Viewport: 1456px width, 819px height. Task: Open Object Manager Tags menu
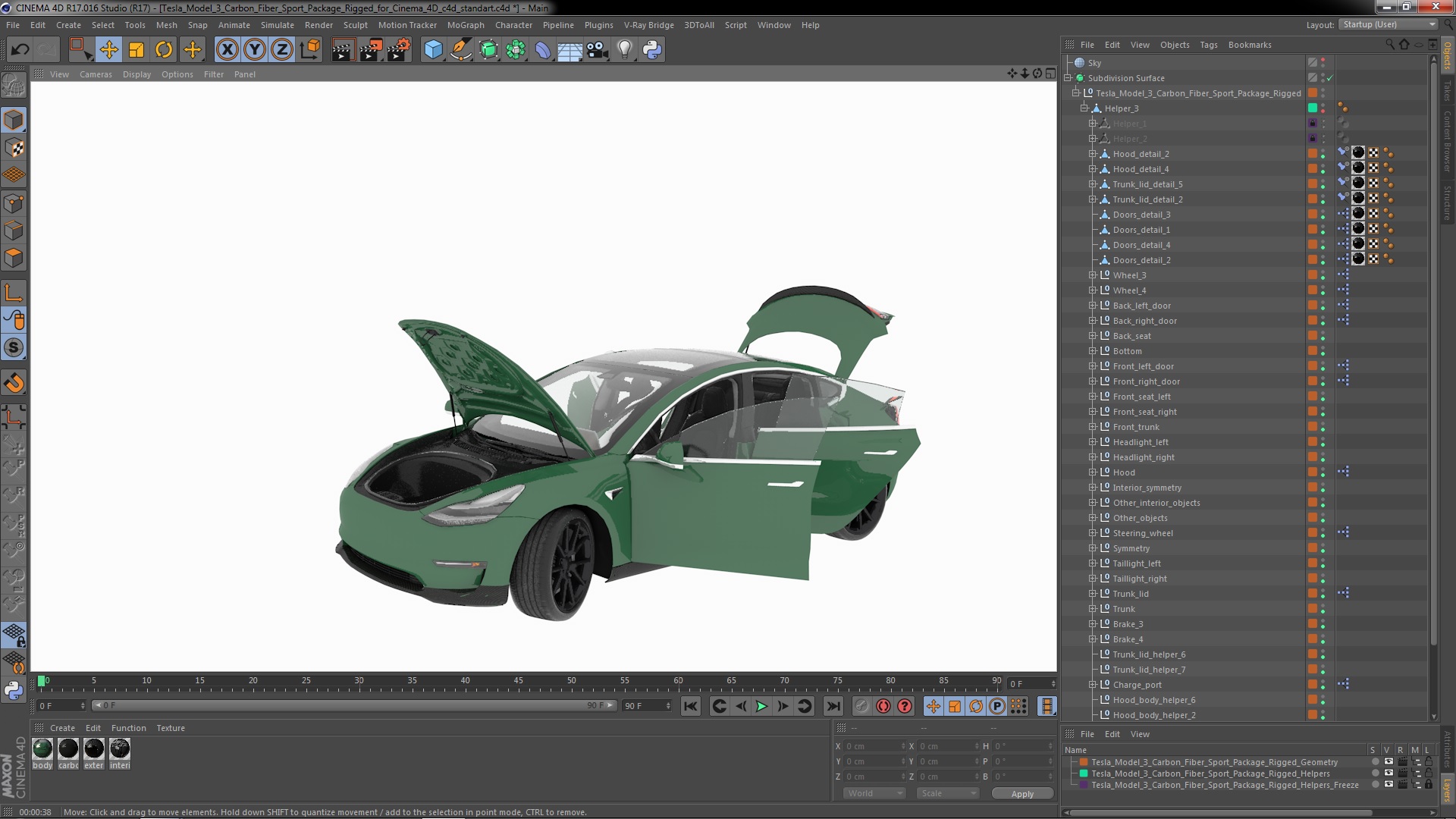(1209, 45)
